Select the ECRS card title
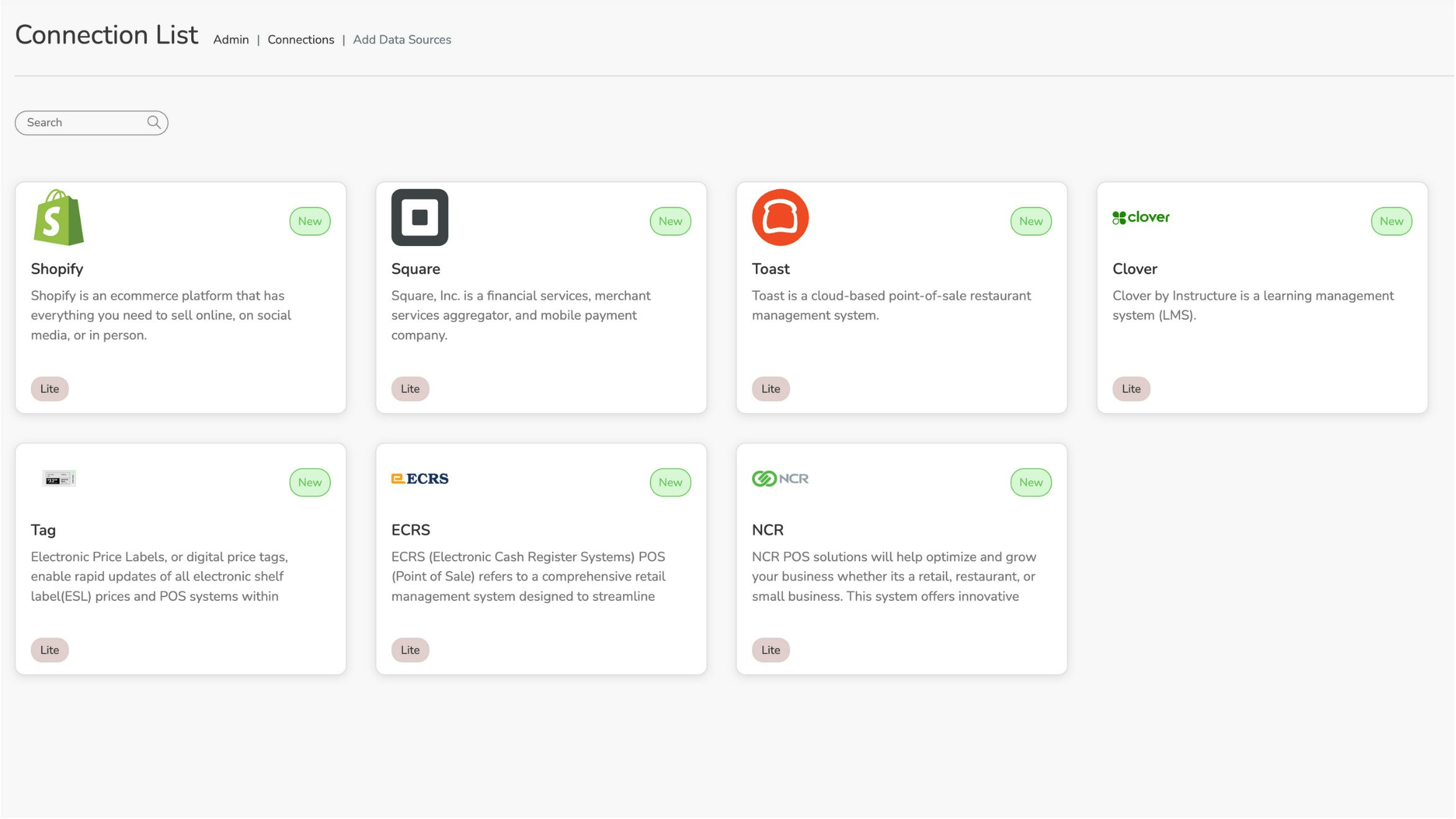This screenshot has height=819, width=1456. tap(411, 530)
